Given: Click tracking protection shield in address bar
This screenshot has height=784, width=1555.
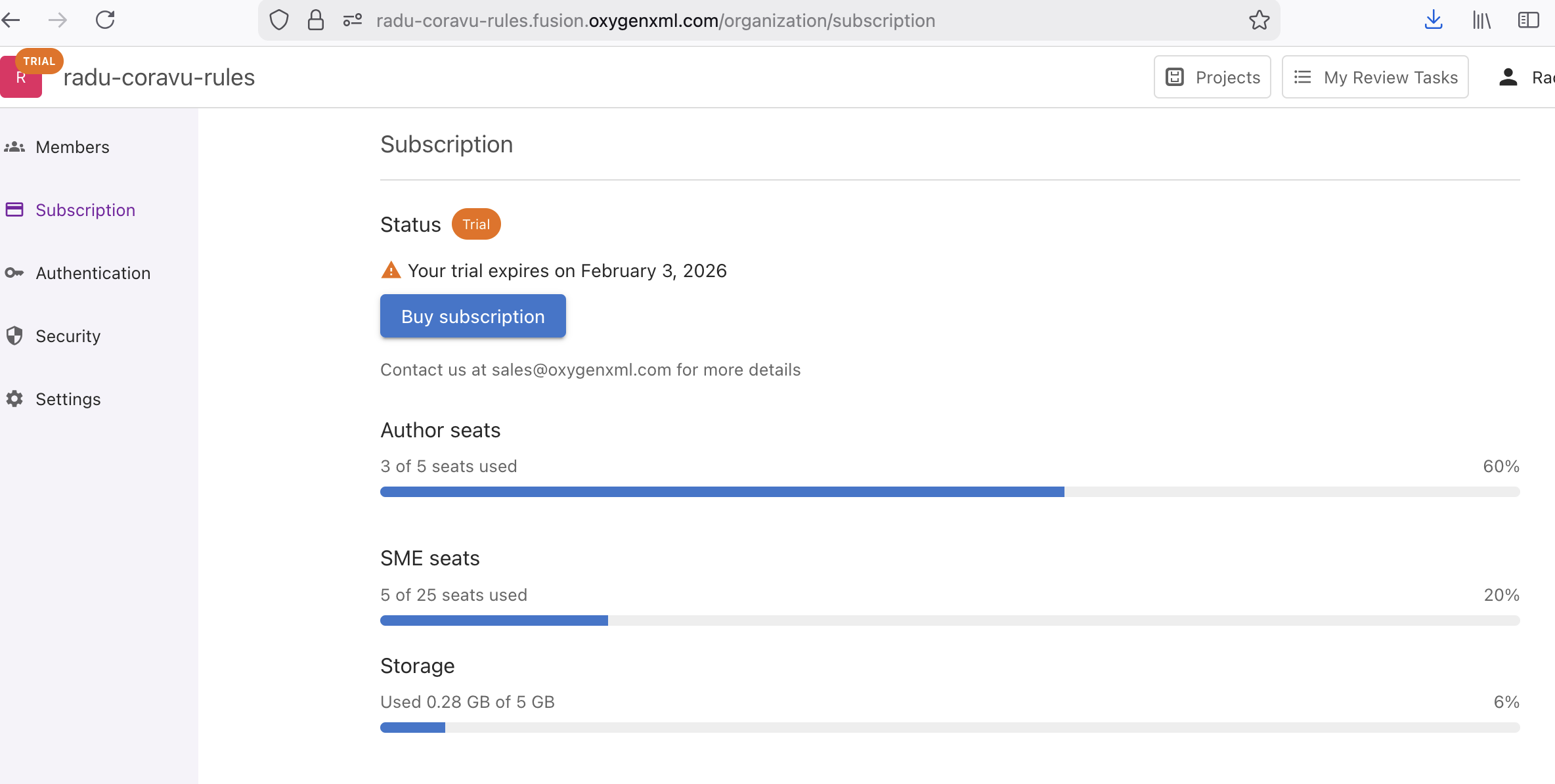Looking at the screenshot, I should (x=279, y=20).
